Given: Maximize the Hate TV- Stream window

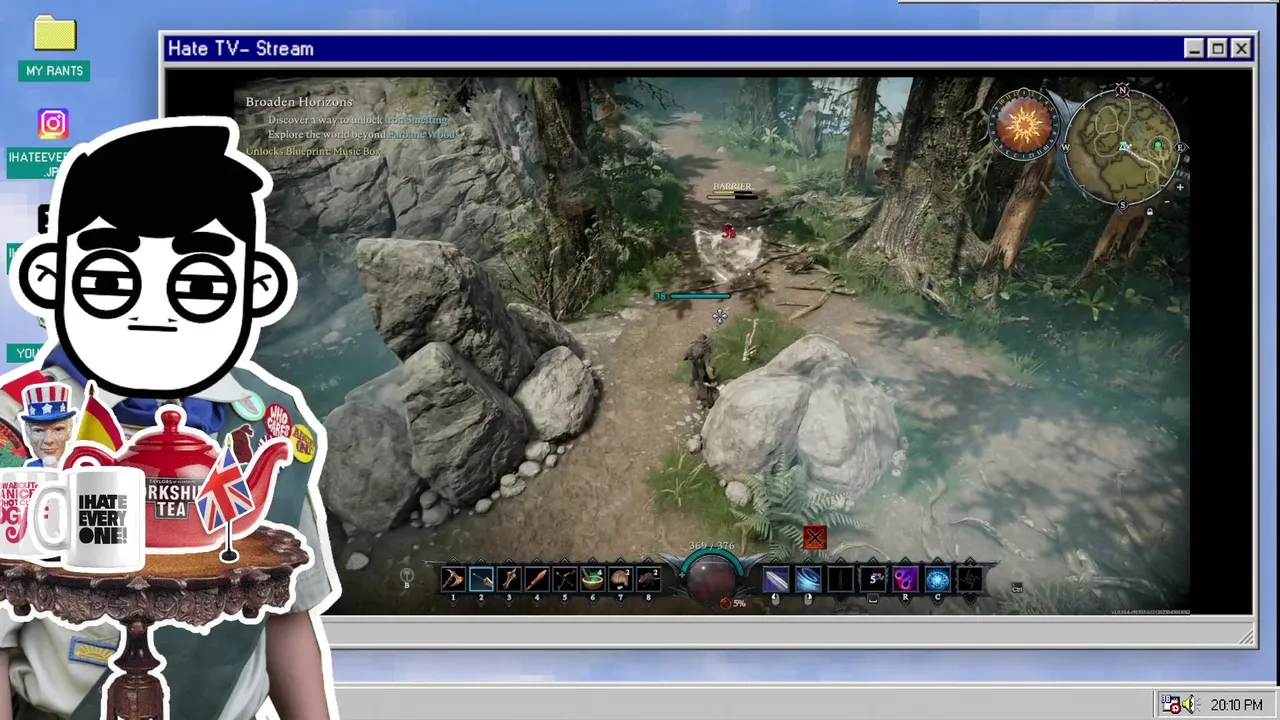Looking at the screenshot, I should pos(1217,48).
